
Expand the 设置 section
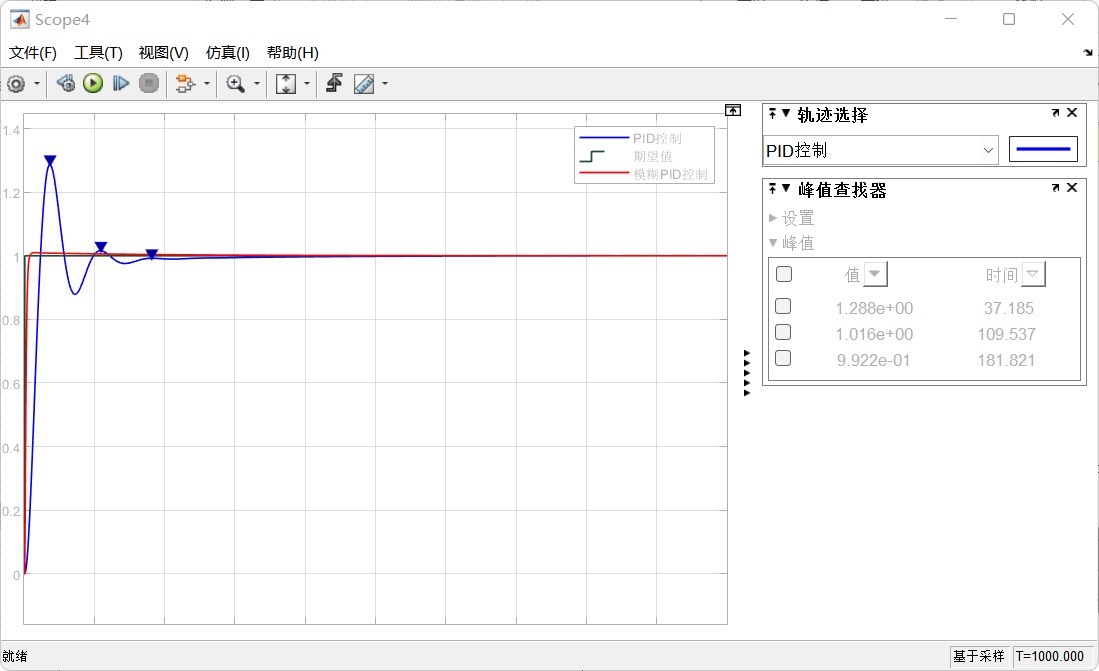773,218
